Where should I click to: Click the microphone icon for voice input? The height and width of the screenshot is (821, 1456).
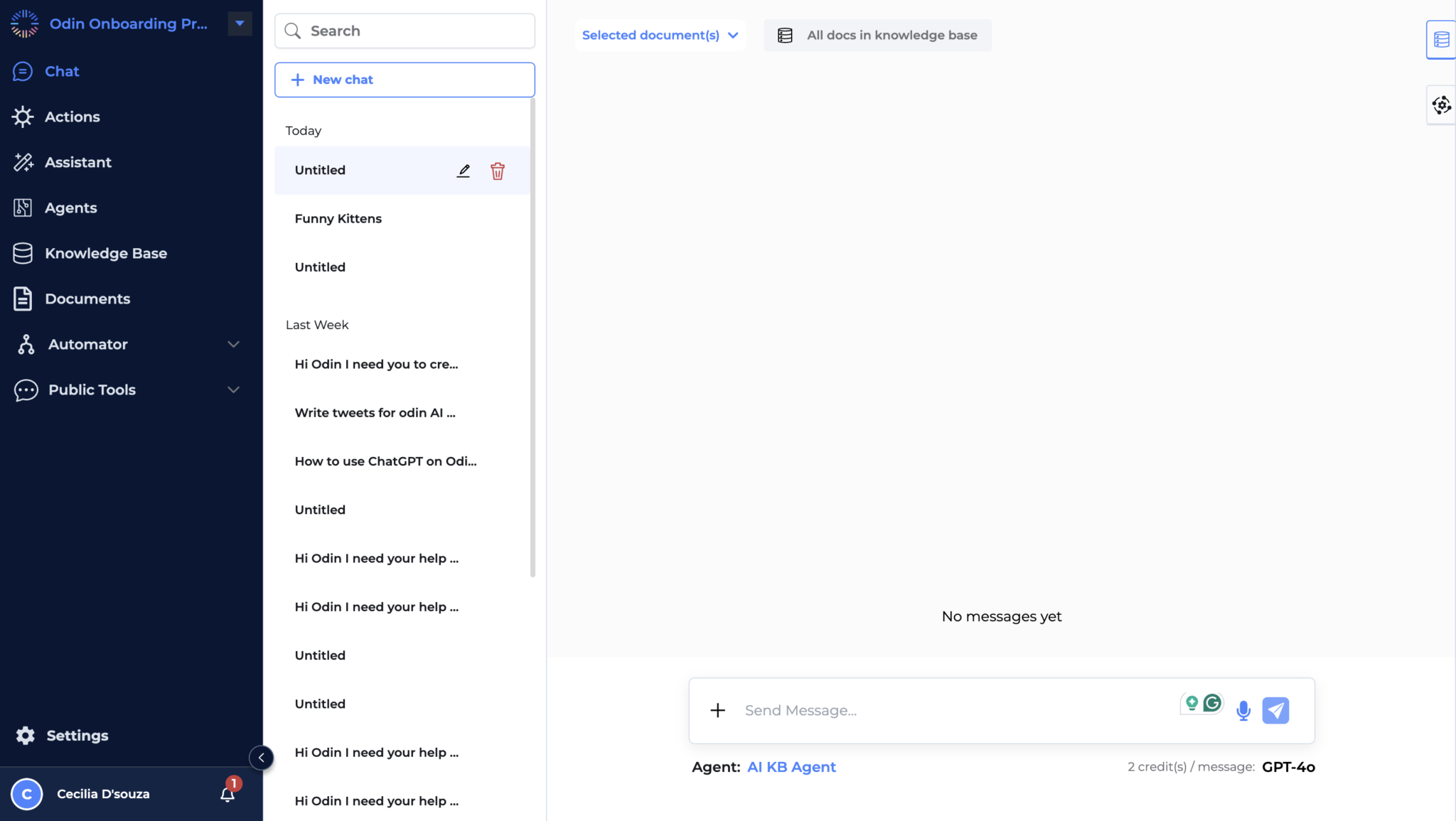(x=1243, y=710)
